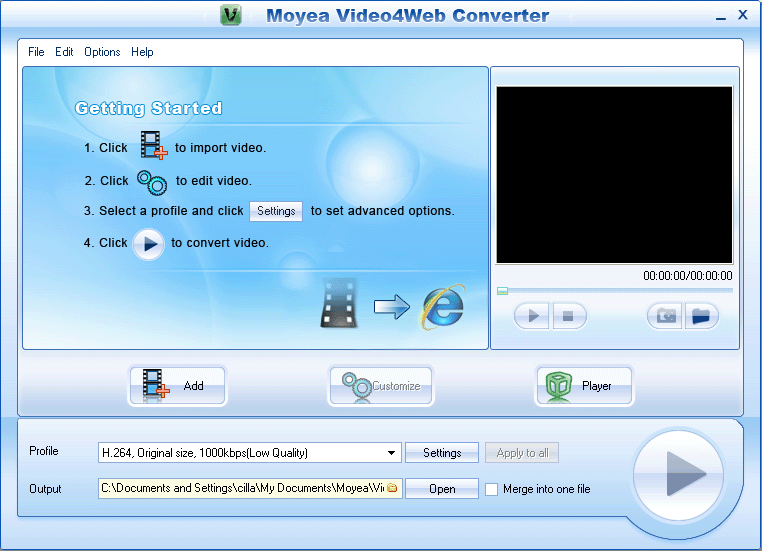Browse output folder via small folder icon
Screen dimensions: 762x551
pos(392,487)
